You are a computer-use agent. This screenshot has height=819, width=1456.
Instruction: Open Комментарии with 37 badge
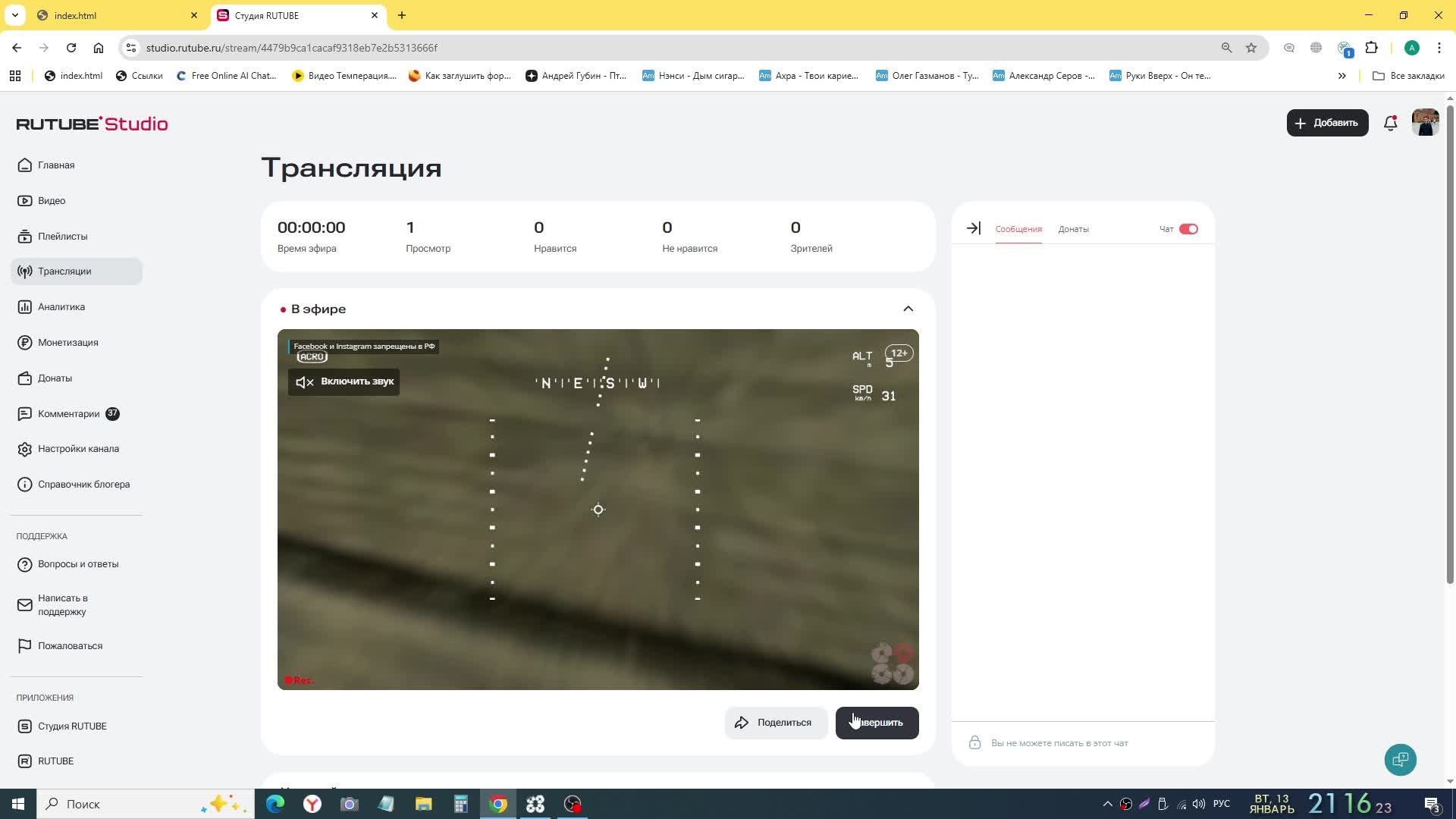tap(69, 414)
